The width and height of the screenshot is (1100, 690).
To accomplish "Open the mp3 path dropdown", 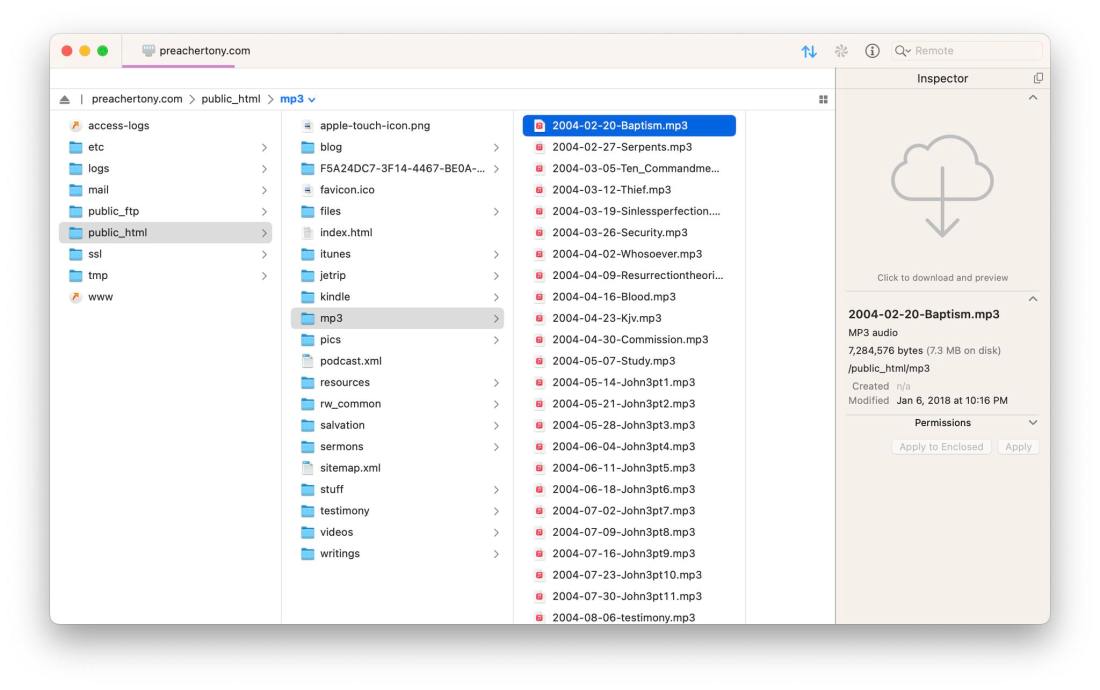I will 298,99.
